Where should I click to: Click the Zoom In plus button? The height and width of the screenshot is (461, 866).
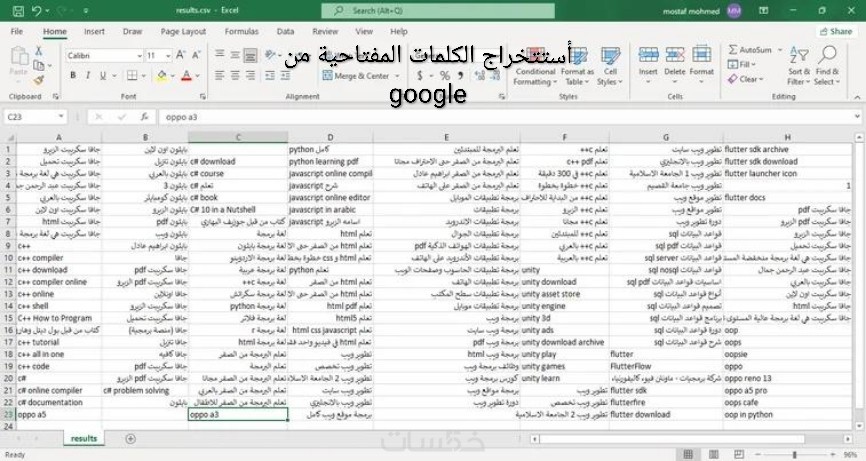point(833,454)
